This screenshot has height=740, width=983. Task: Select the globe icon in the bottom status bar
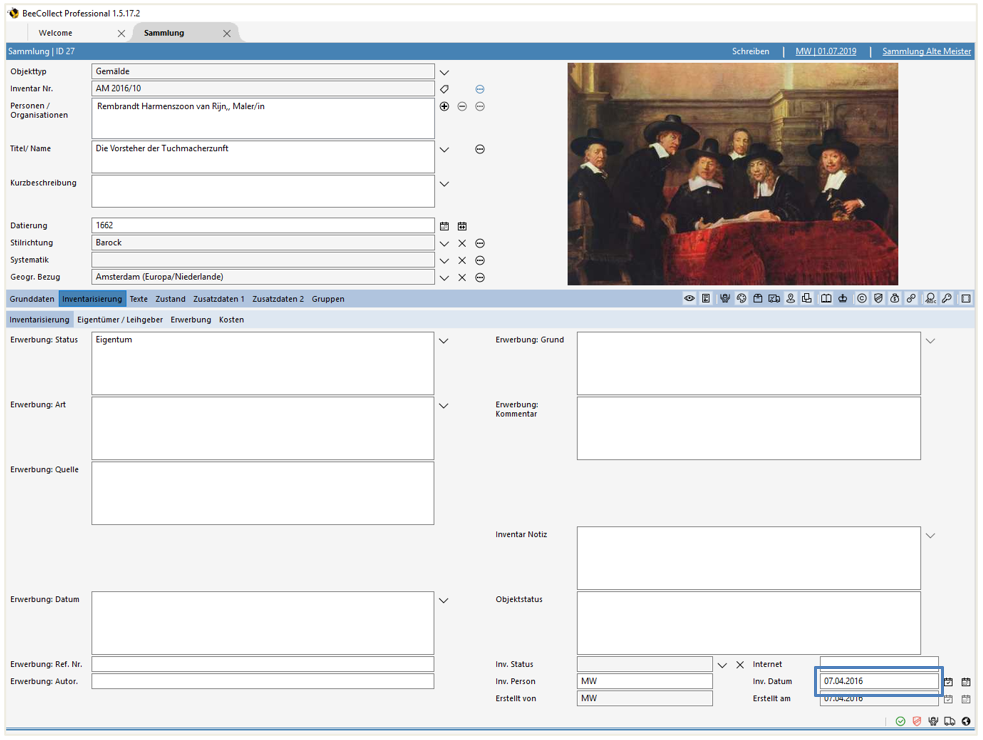click(x=965, y=721)
